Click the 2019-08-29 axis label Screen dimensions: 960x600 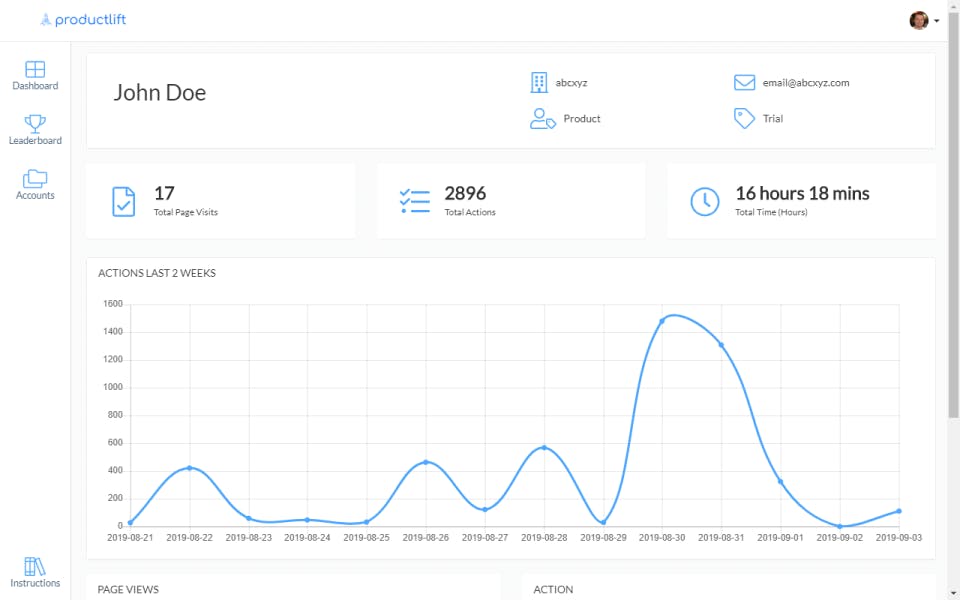(603, 538)
